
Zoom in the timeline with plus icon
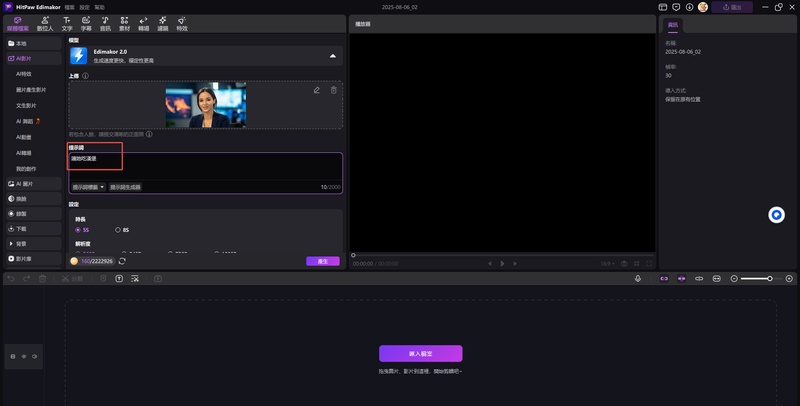(x=789, y=278)
